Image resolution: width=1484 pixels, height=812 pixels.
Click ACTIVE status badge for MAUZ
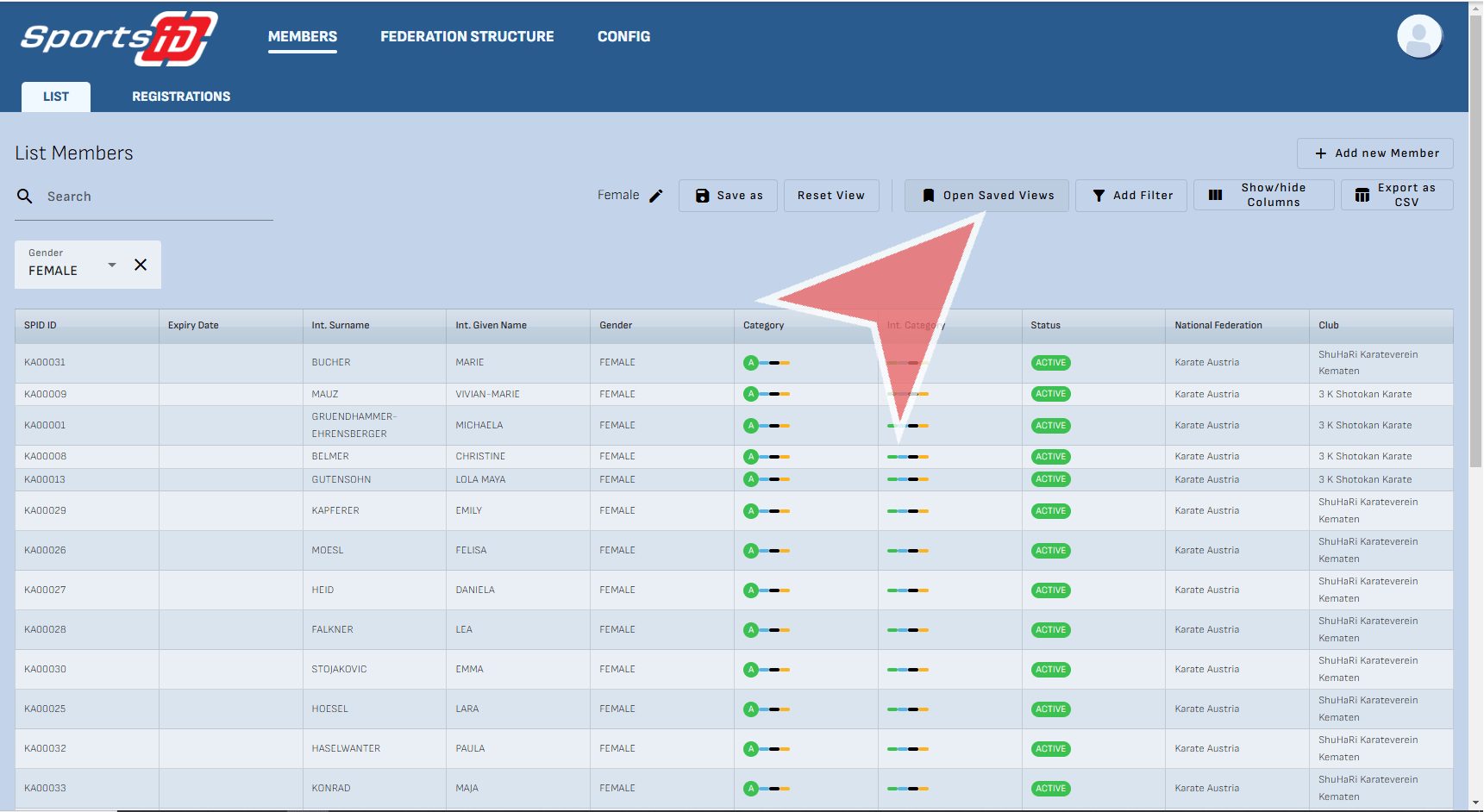tap(1050, 394)
